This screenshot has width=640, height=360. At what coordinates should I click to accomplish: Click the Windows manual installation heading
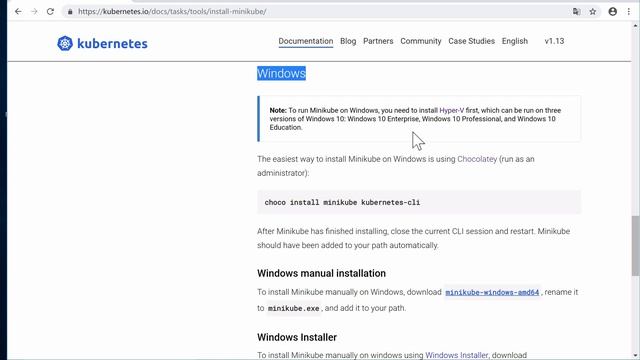(321, 273)
